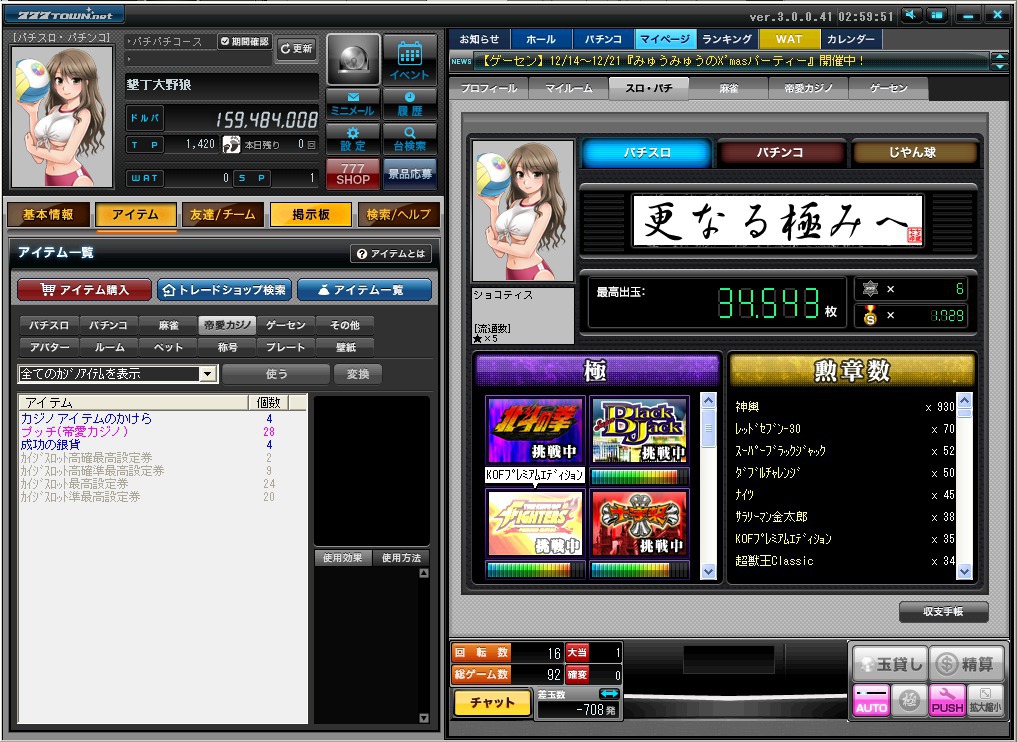Click the disc media icon button
Viewport: 1017px width, 742px height.
(353, 60)
